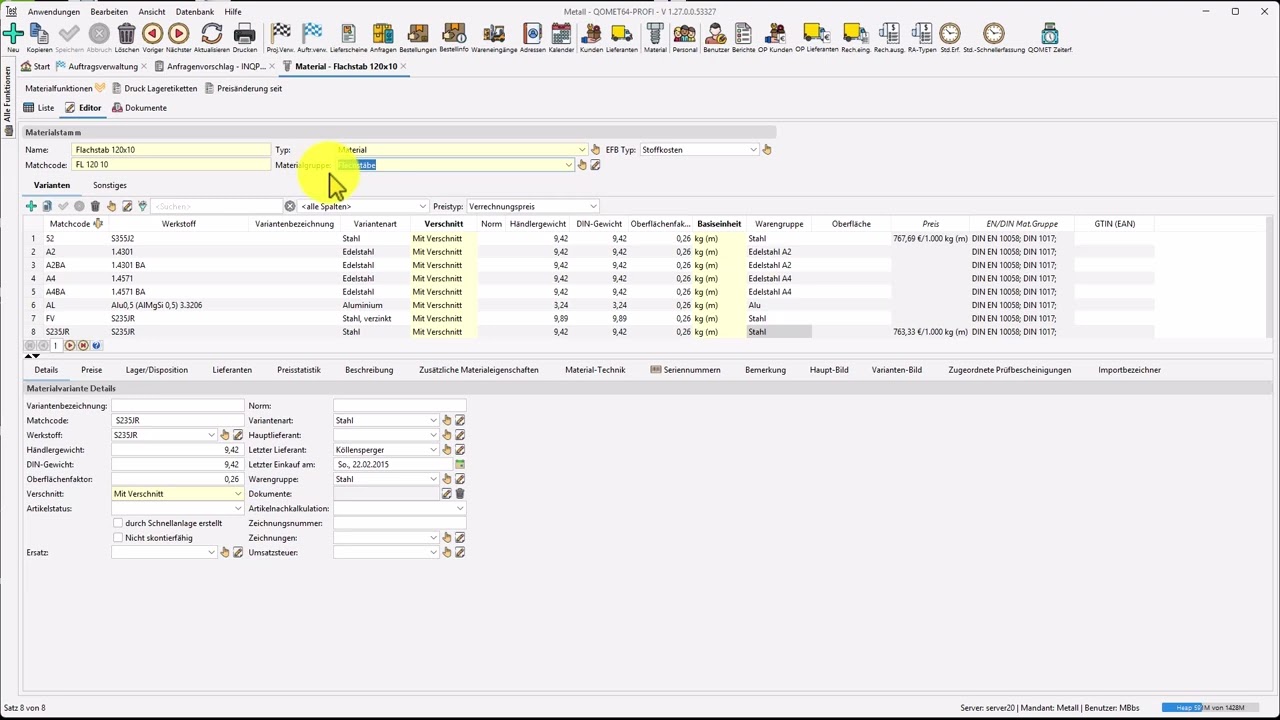Open Personal toolbar icon

click(685, 34)
